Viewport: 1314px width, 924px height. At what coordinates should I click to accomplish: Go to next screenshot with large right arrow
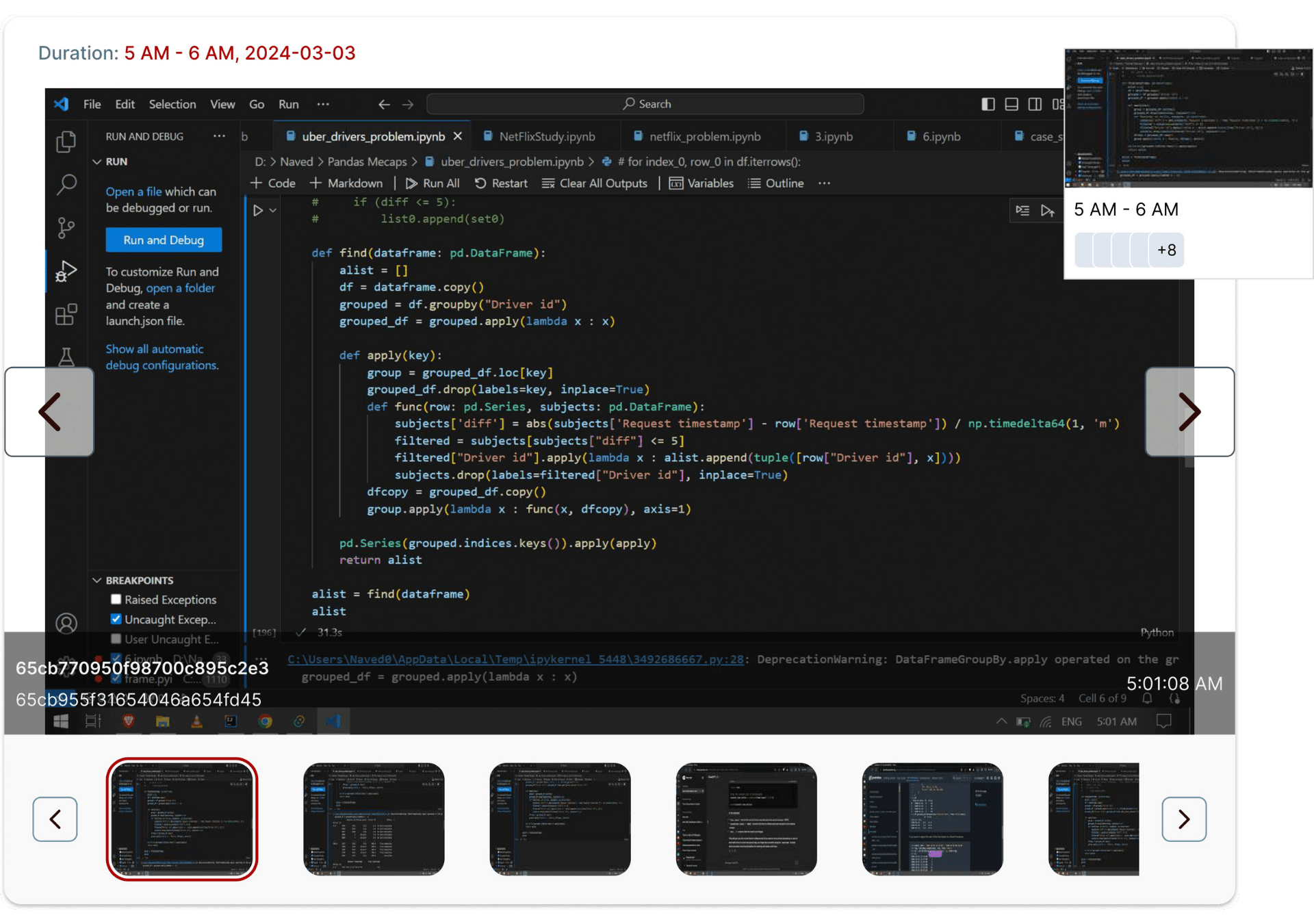point(1189,412)
